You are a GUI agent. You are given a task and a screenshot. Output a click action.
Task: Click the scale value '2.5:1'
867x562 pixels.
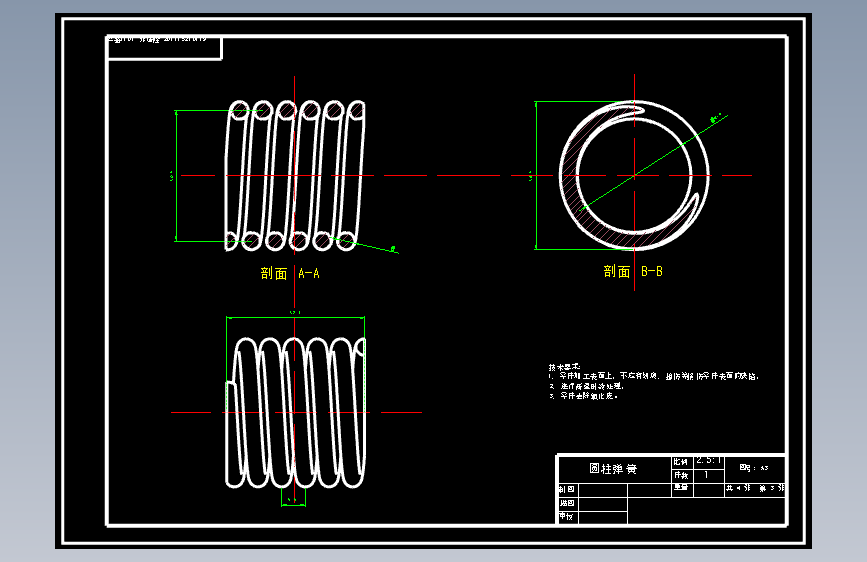(708, 460)
